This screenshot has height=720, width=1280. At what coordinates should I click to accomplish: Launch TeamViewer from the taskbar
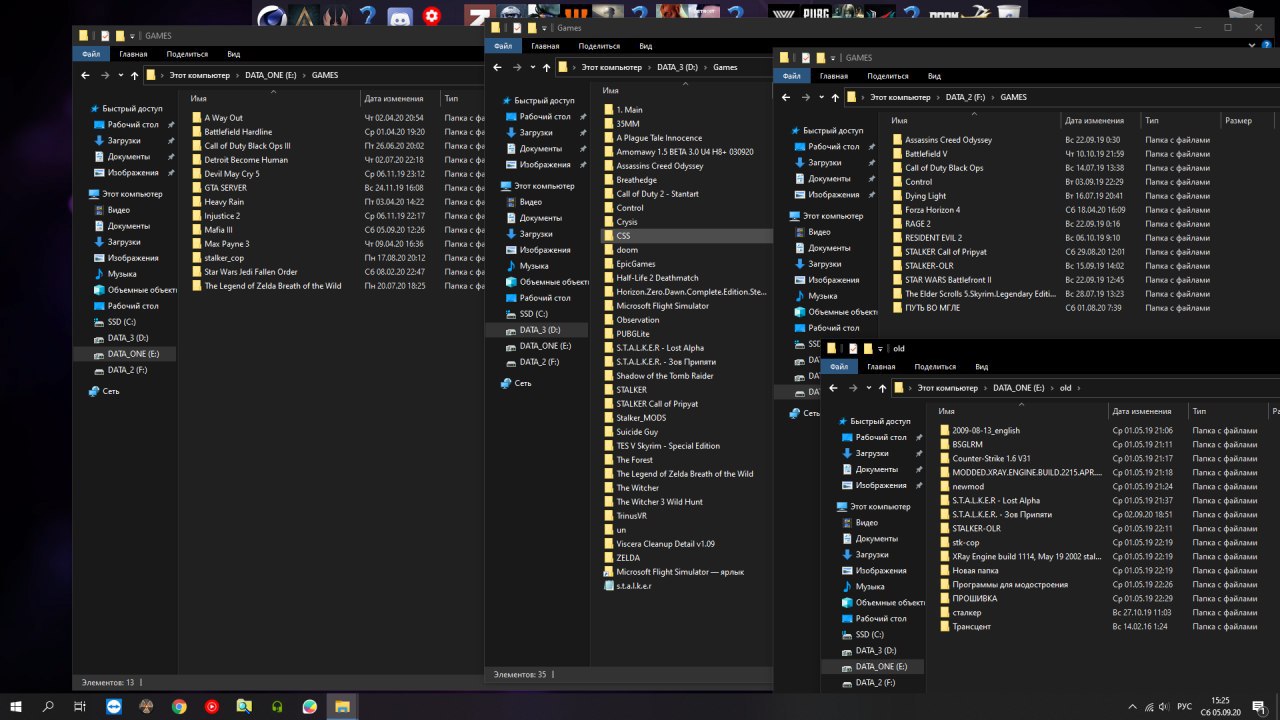click(x=113, y=707)
